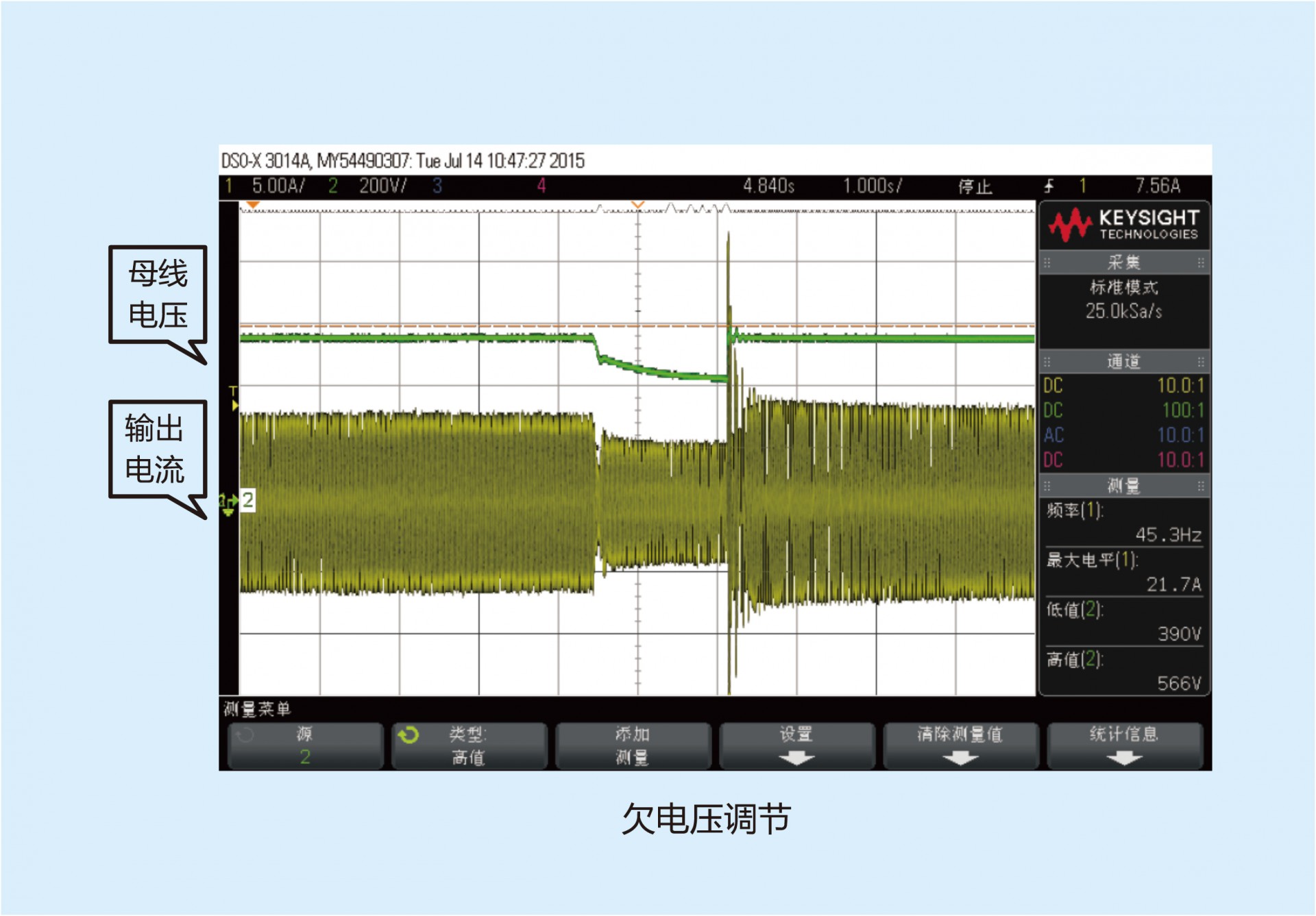This screenshot has width=1316, height=916.
Task: Click the 1.000s/ timebase scale readout
Action: point(872,186)
